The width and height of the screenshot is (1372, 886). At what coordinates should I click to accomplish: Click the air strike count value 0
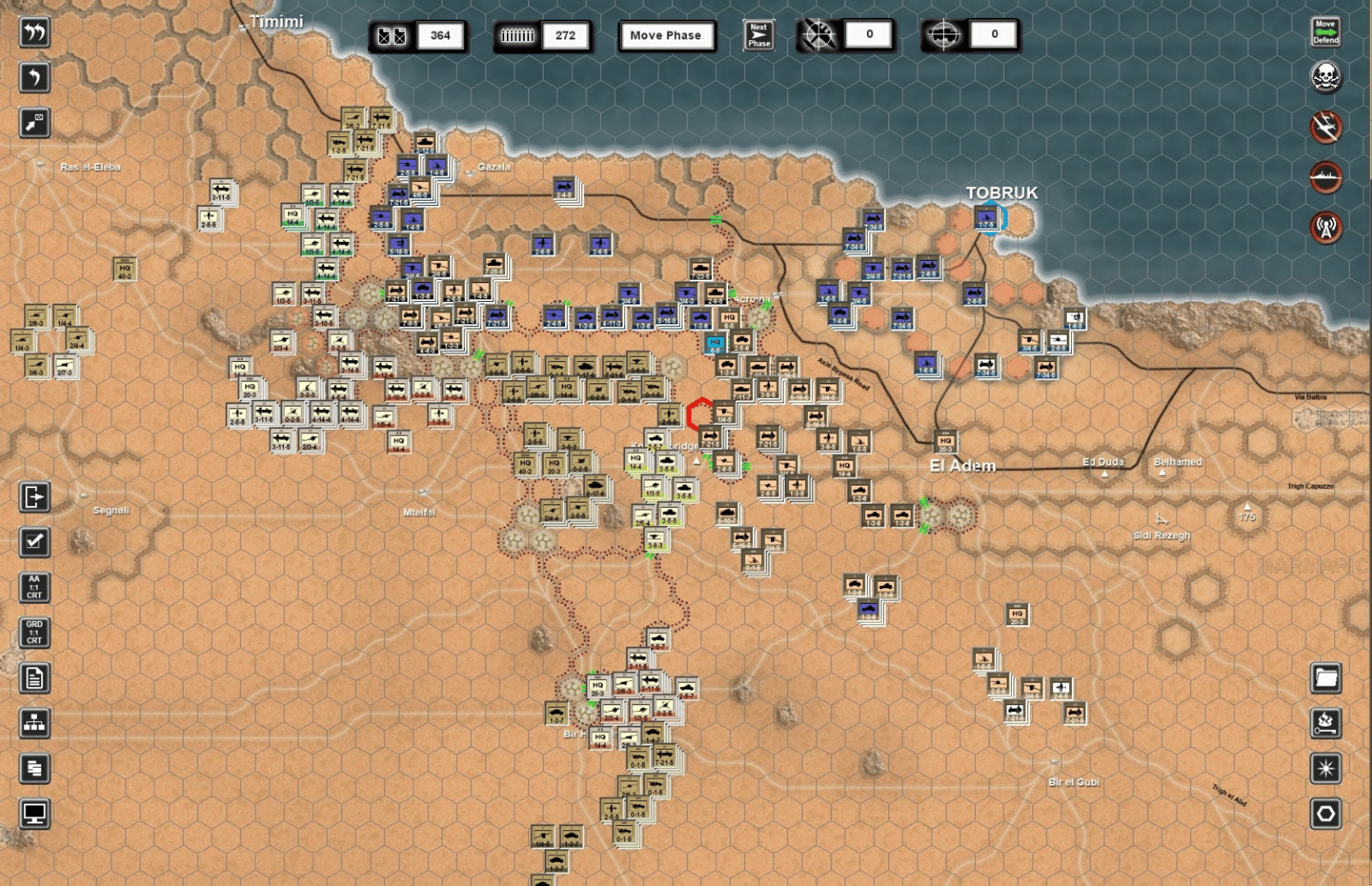point(869,34)
